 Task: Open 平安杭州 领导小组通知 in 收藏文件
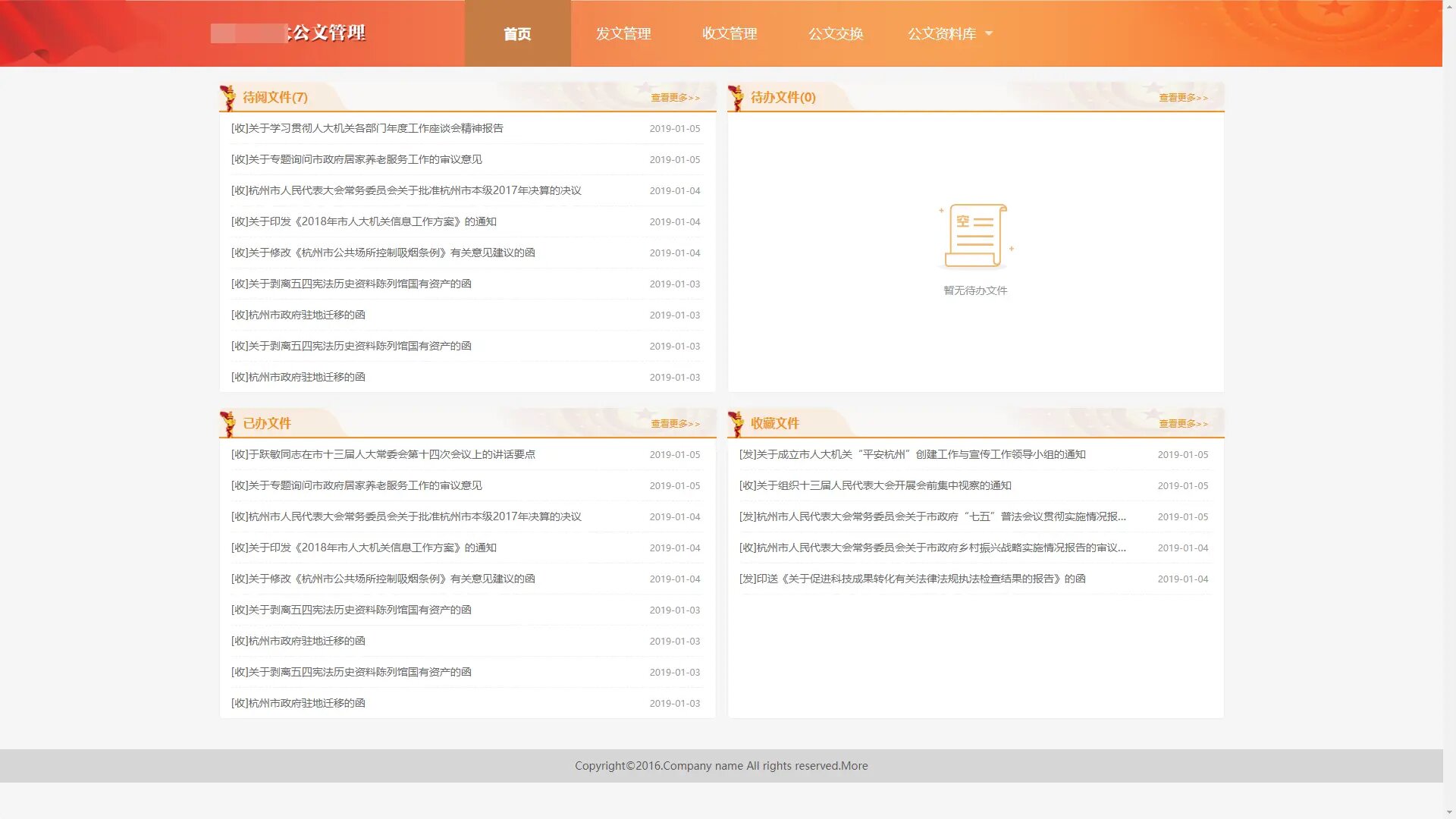912,454
